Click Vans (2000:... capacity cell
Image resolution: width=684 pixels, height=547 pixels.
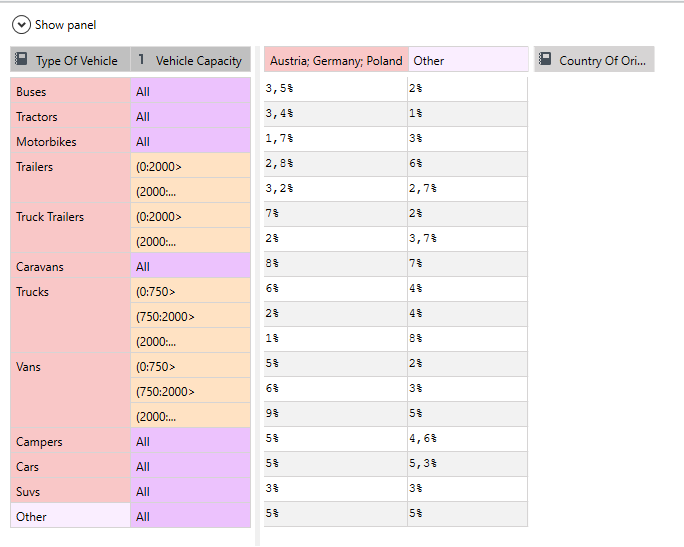(191, 416)
